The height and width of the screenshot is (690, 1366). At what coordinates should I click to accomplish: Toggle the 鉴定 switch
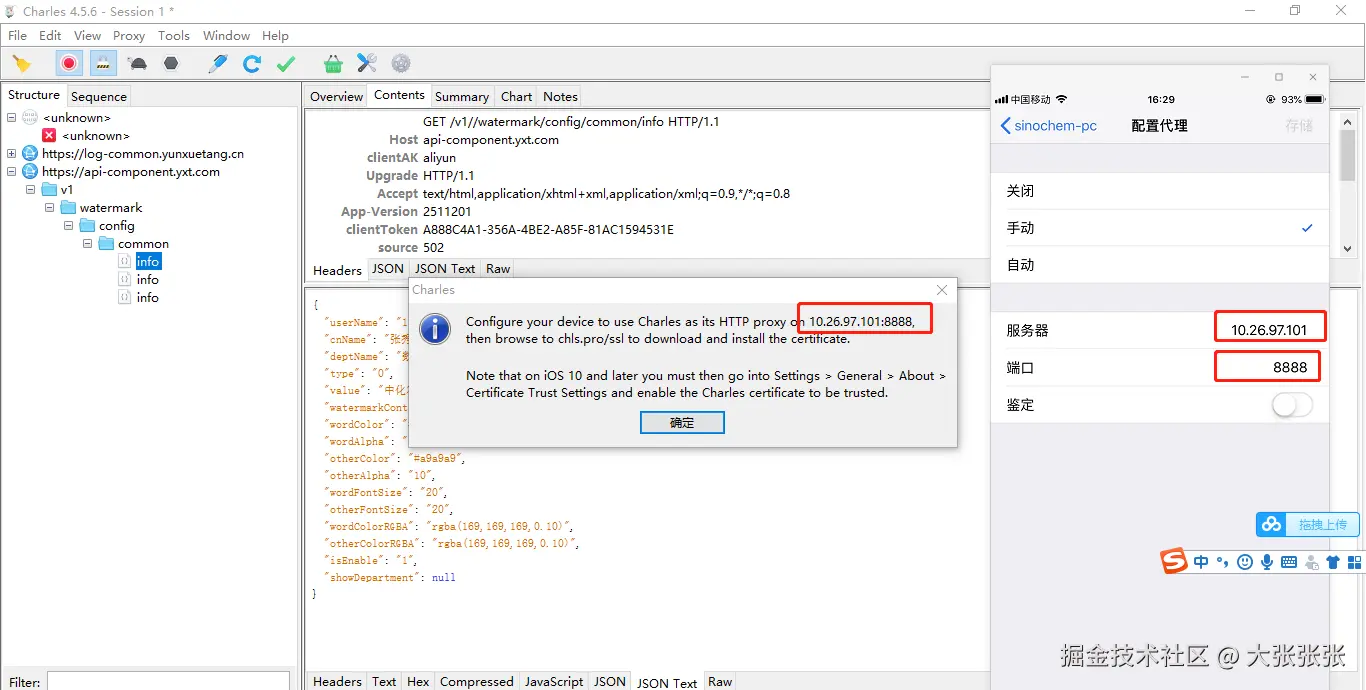(x=1291, y=405)
